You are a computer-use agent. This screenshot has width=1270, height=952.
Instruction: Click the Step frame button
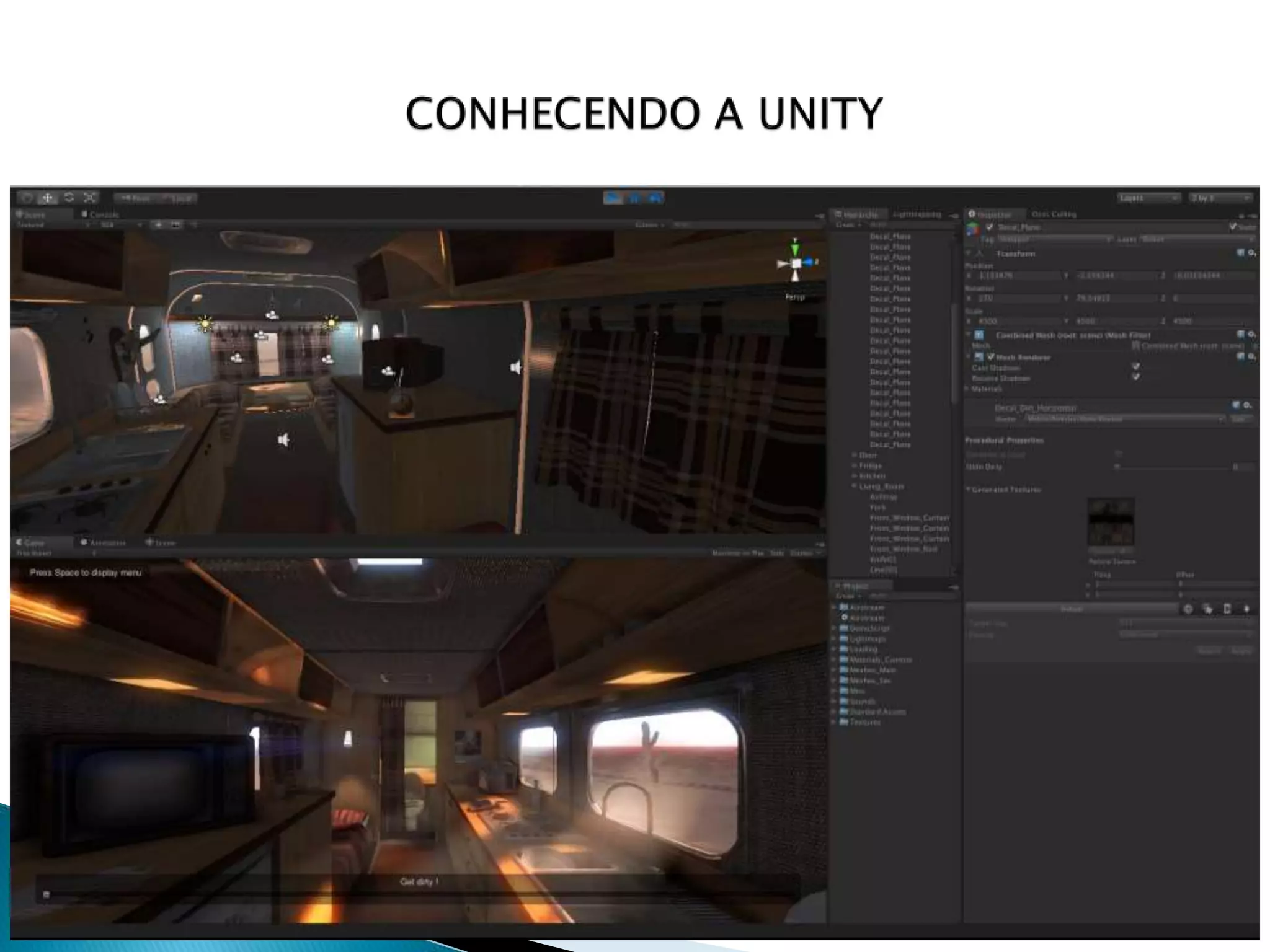pos(655,198)
